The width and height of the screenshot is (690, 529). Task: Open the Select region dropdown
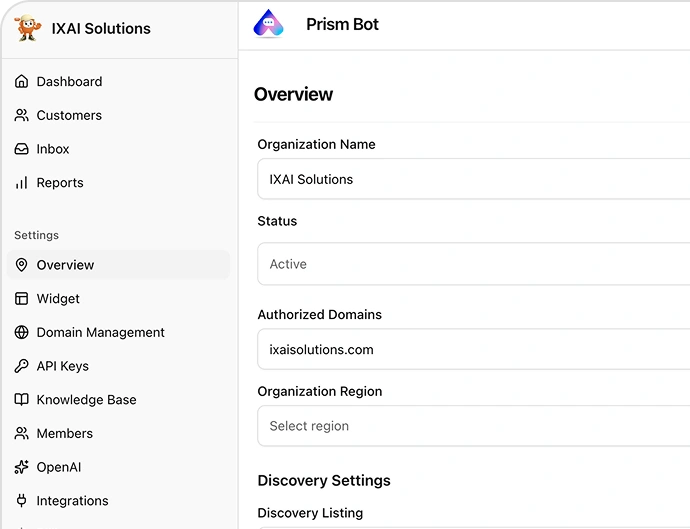point(473,426)
